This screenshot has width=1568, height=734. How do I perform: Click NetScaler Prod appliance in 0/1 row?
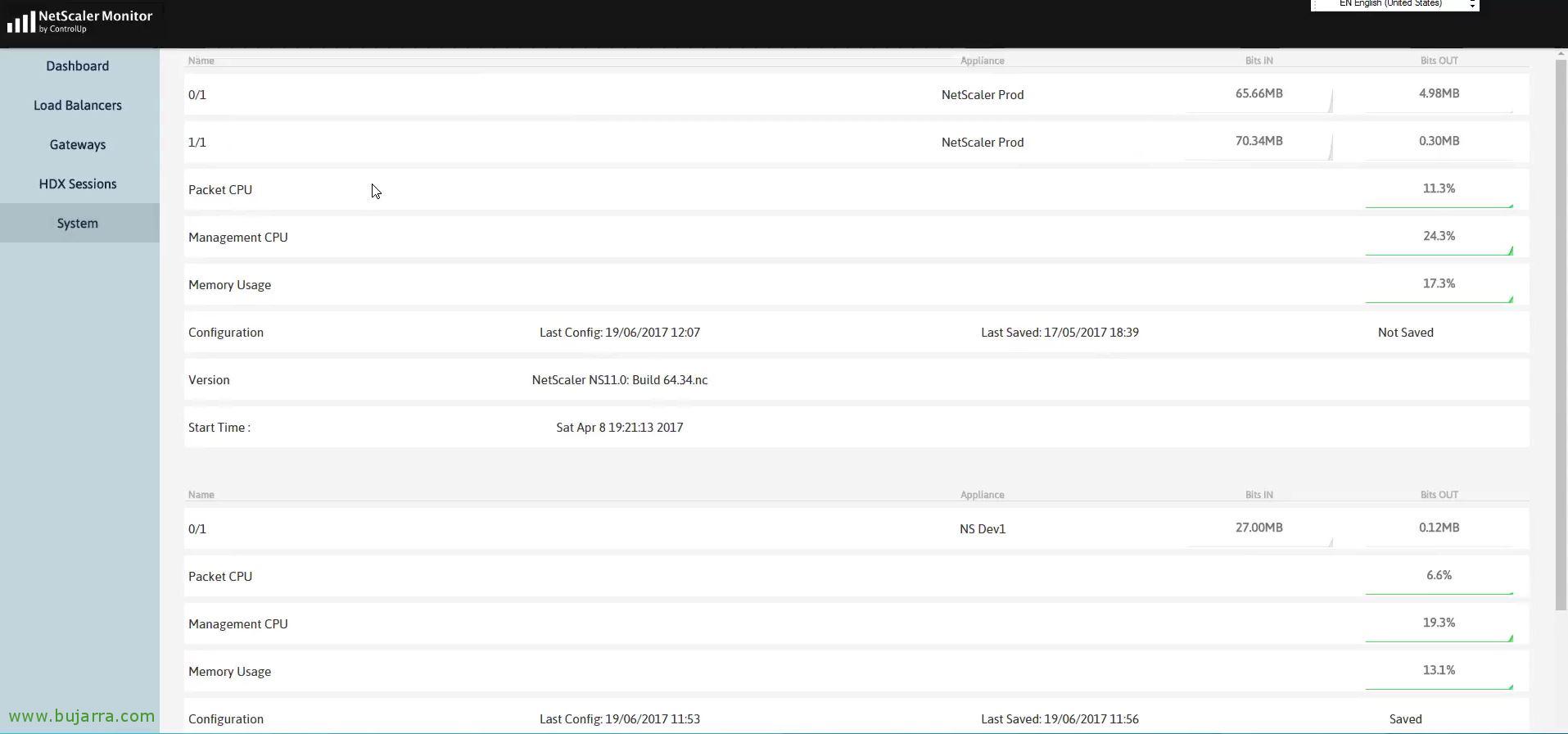983,95
